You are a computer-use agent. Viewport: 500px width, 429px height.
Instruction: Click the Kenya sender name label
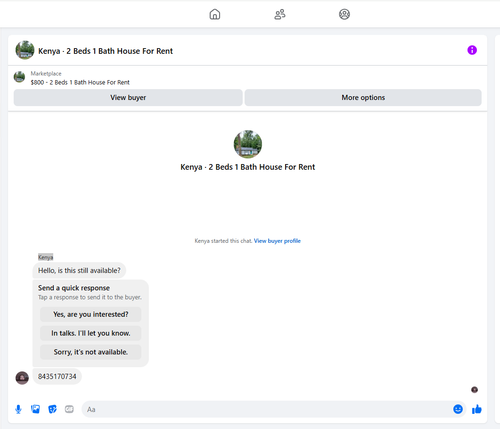point(45,257)
